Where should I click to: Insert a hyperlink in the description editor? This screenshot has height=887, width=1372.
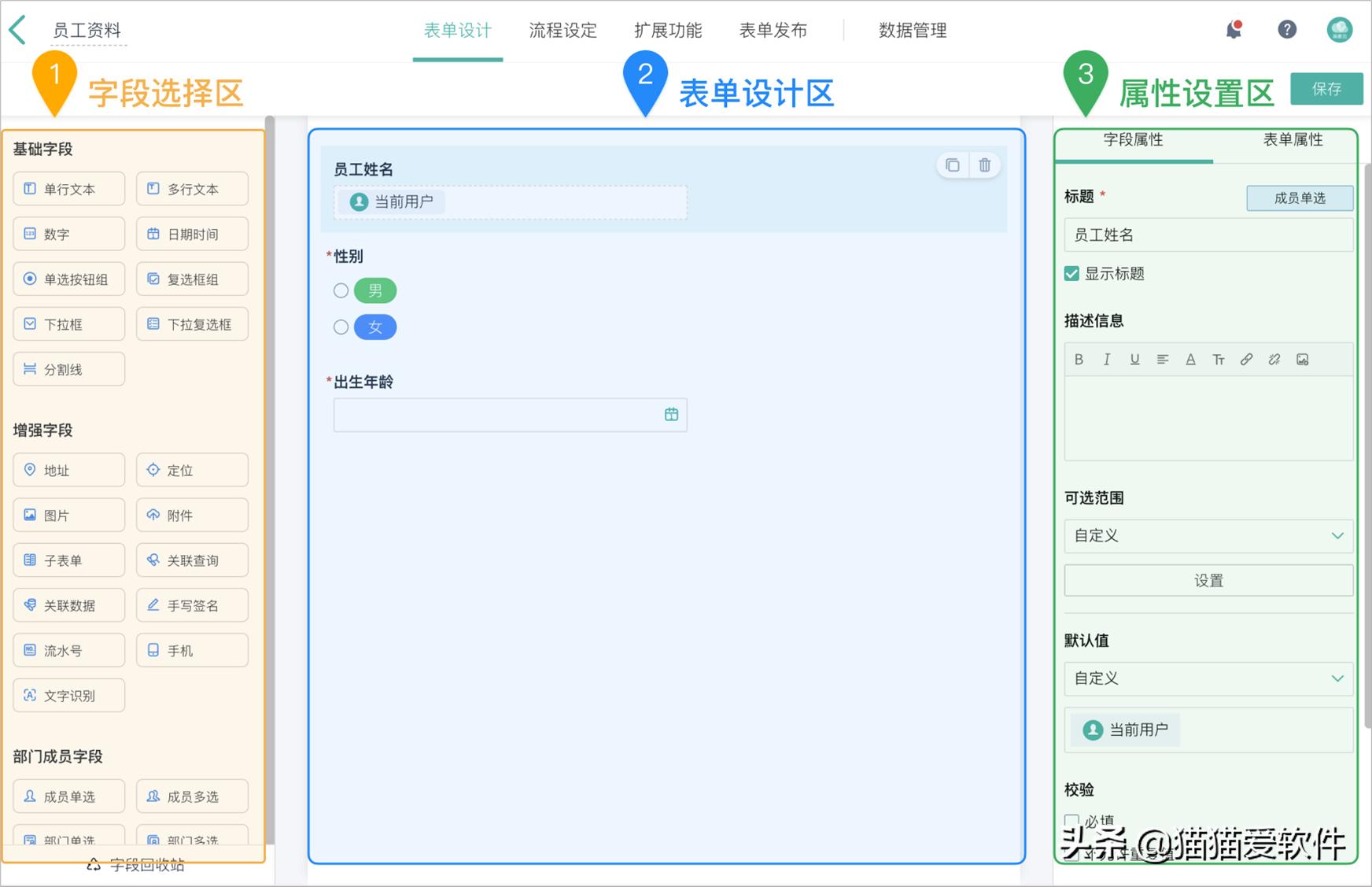coord(1246,359)
